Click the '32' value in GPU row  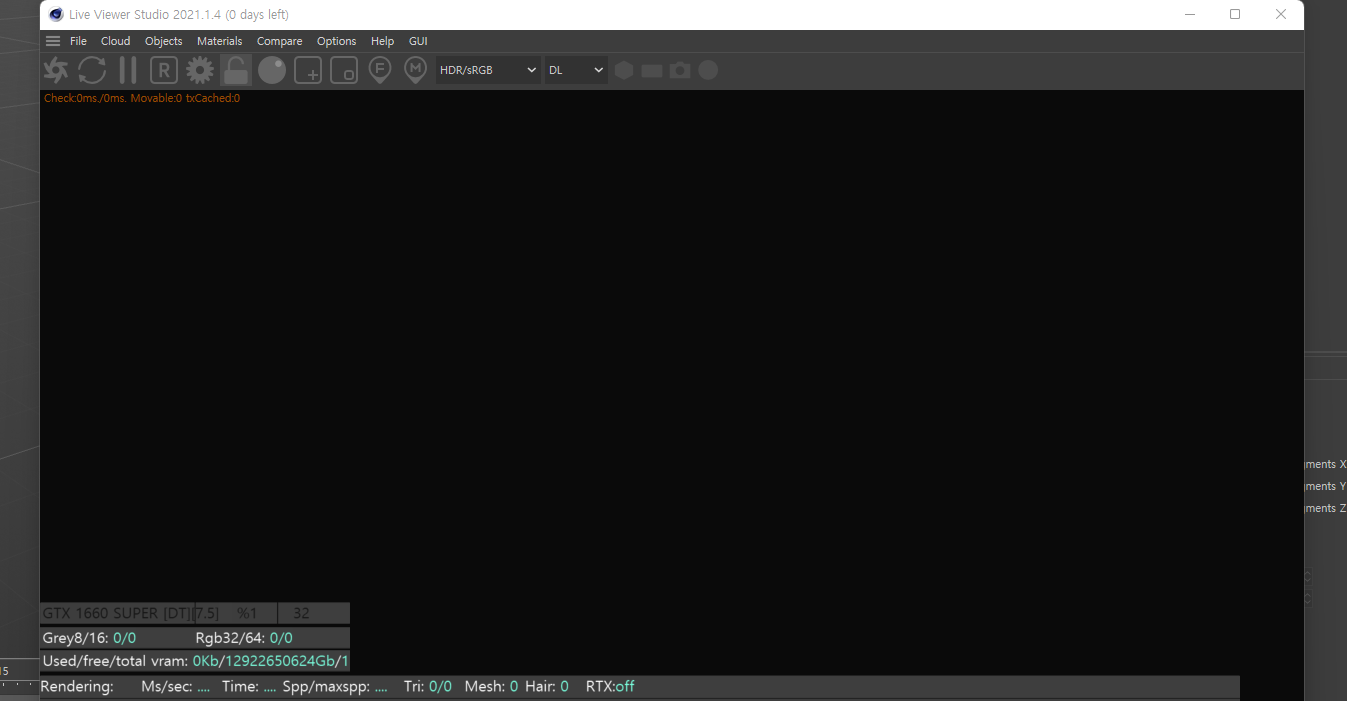tap(301, 613)
